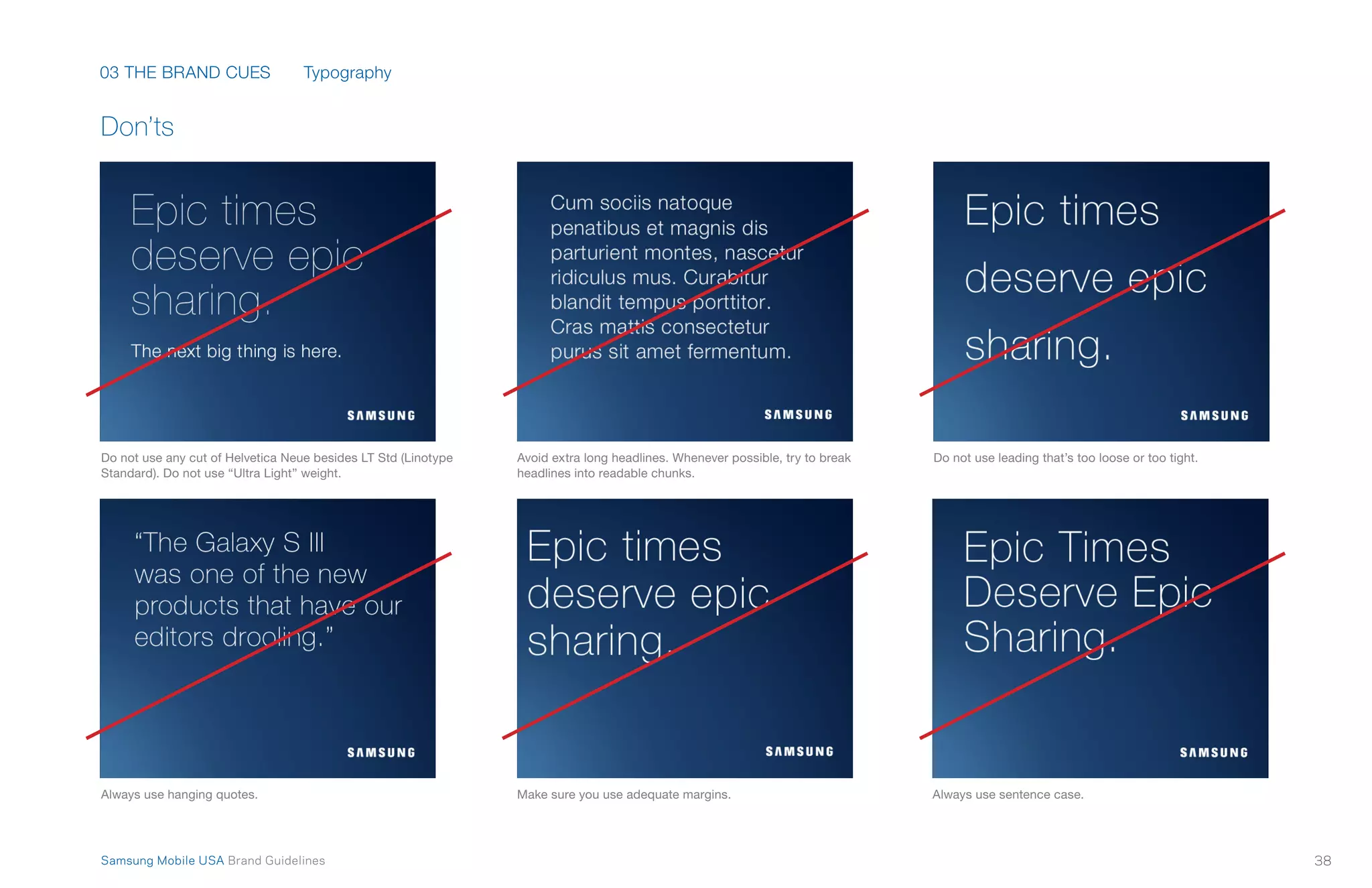1372x888 pixels.
Task: Click the 'Always use hanging quotes.' caption
Action: click(x=179, y=794)
